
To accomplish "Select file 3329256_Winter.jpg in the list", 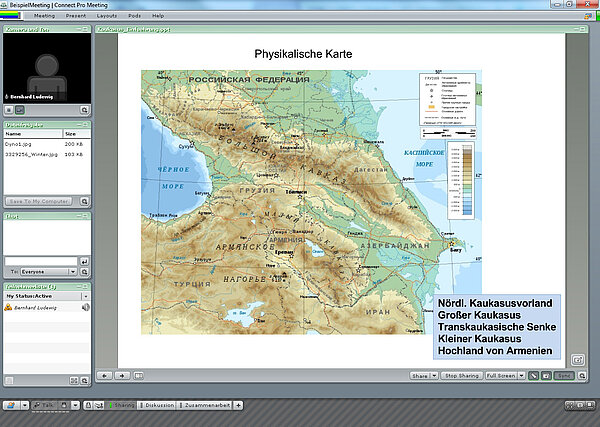I will [32, 156].
